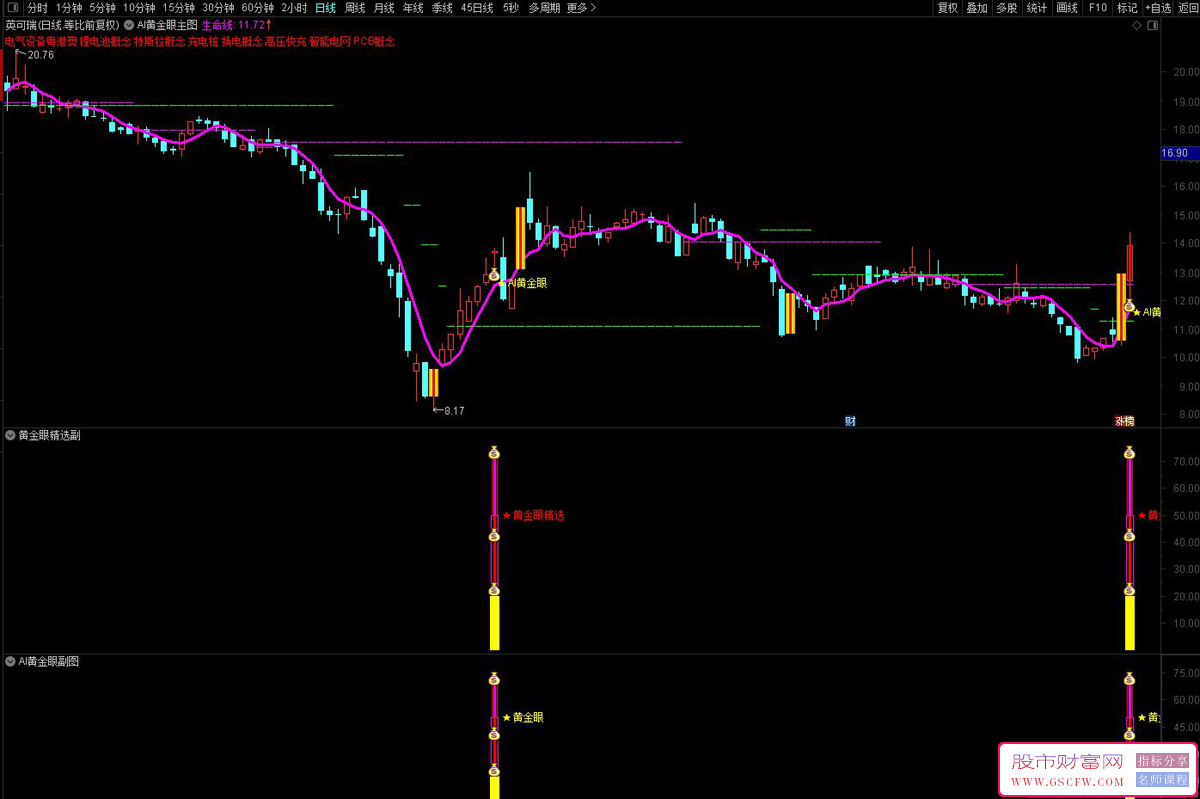Click the 粤港澳 concept tag
1200x799 pixels.
62,42
